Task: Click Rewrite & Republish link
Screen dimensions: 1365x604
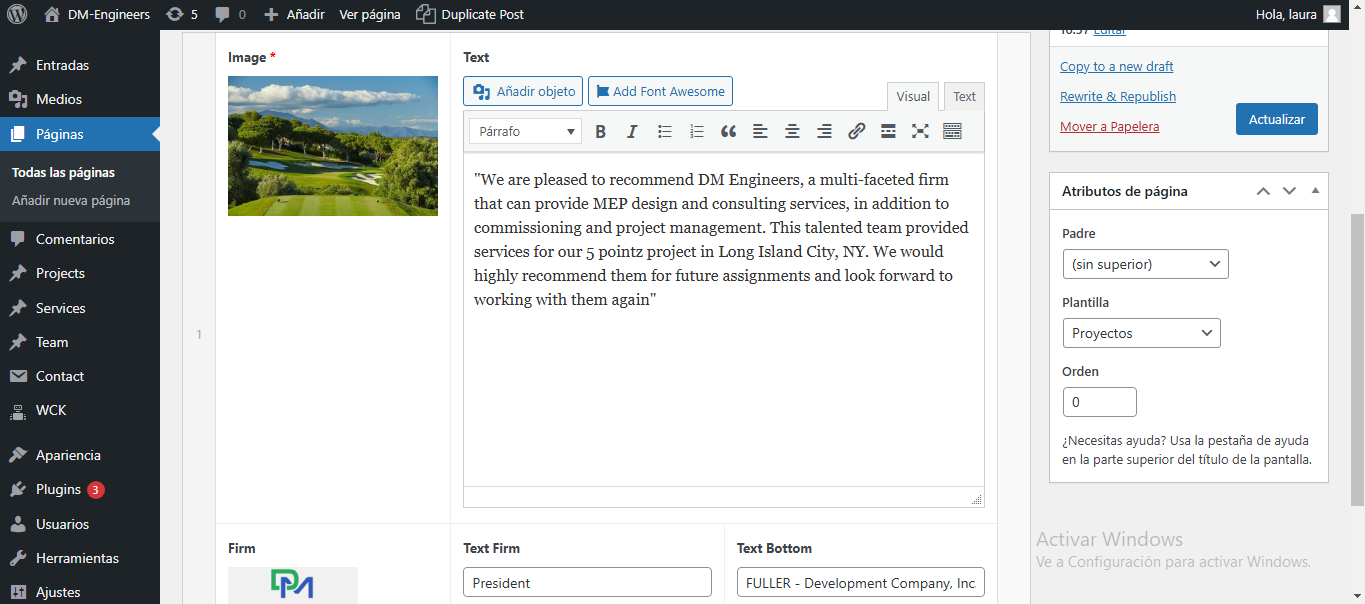Action: (1118, 96)
